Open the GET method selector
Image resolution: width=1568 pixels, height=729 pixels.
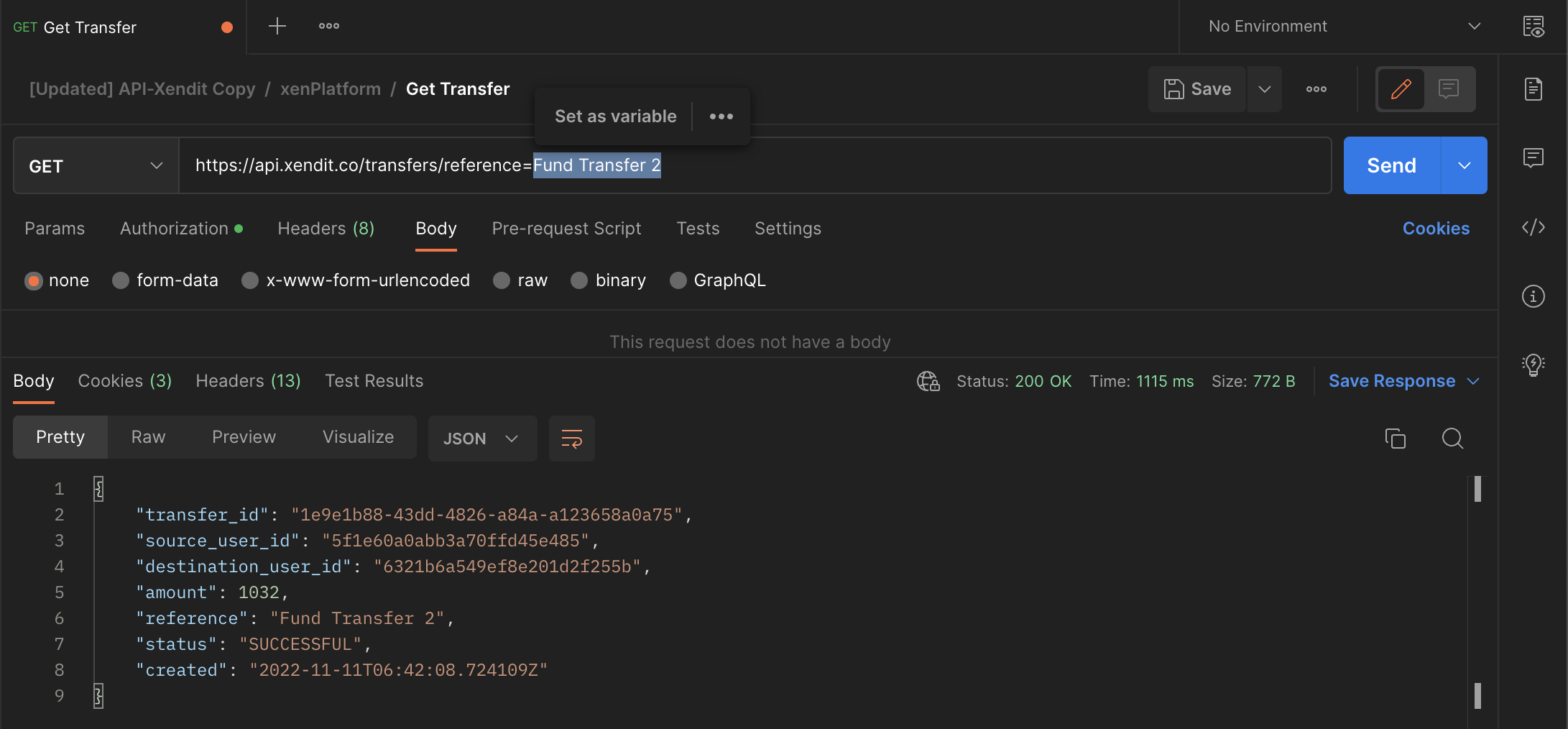(94, 165)
